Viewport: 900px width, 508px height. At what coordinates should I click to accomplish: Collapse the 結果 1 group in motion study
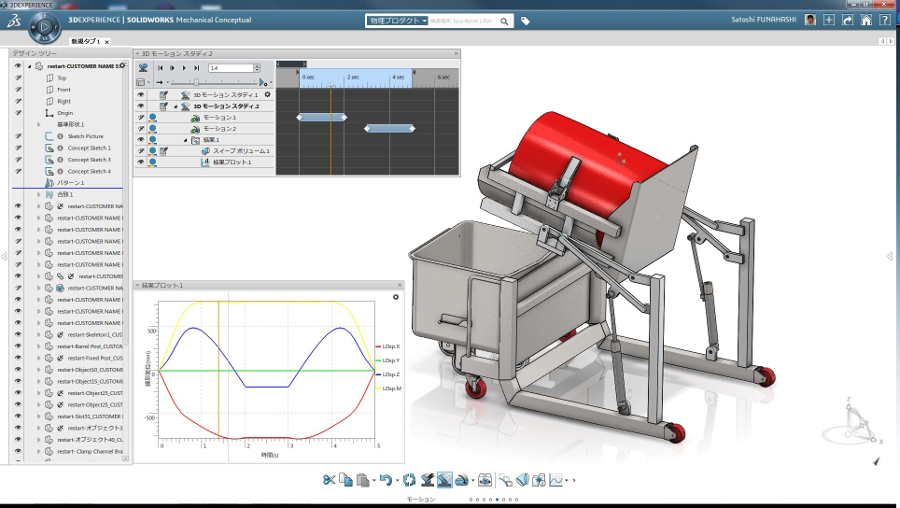185,140
